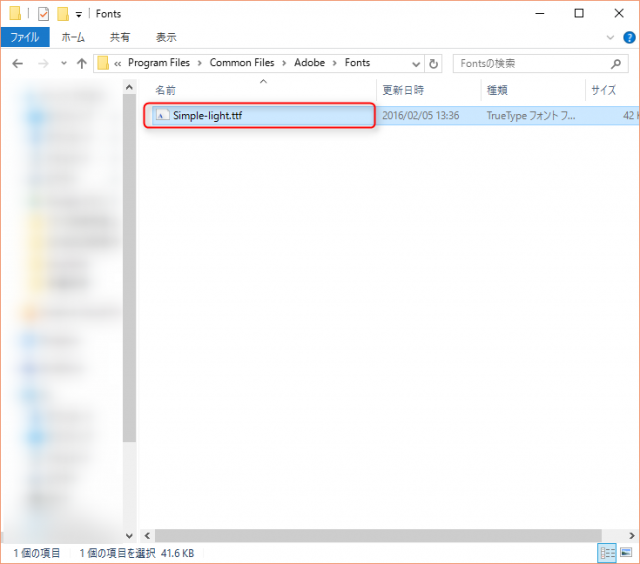The image size is (640, 564).
Task: Switch to the 共有 ribbon tab
Action: click(x=119, y=37)
